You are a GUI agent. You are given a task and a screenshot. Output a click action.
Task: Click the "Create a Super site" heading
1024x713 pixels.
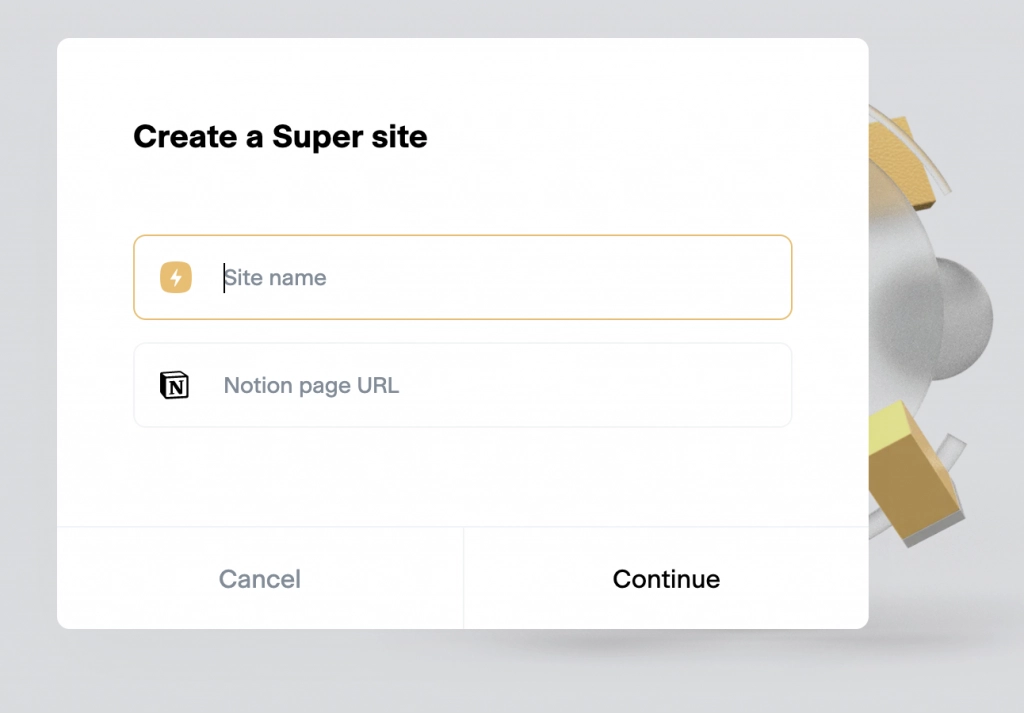(x=280, y=136)
